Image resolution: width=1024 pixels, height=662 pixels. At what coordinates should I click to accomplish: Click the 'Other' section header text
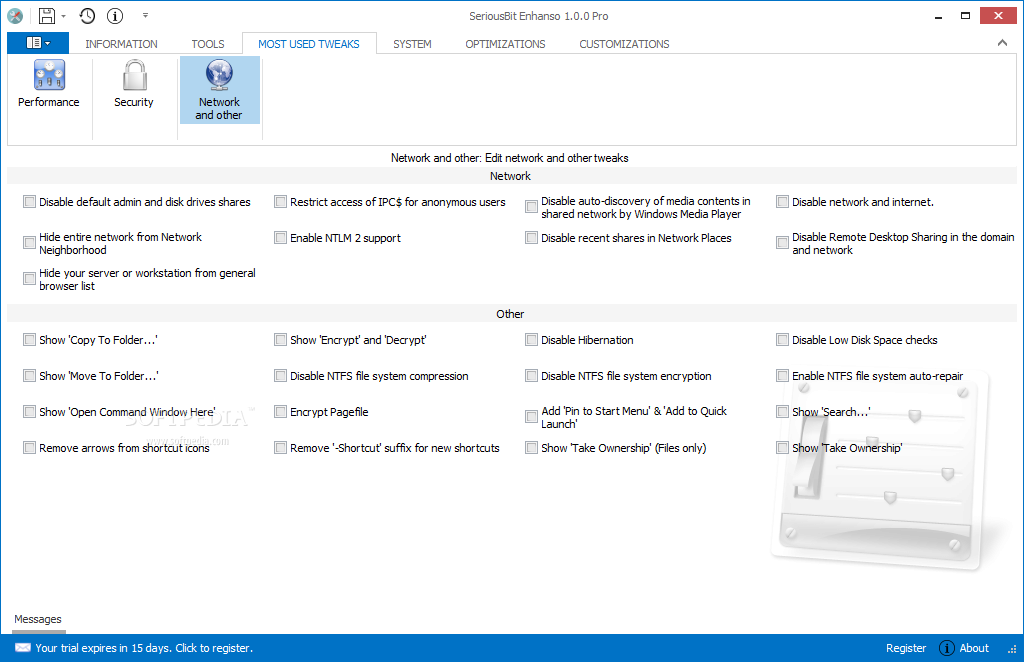(x=510, y=314)
